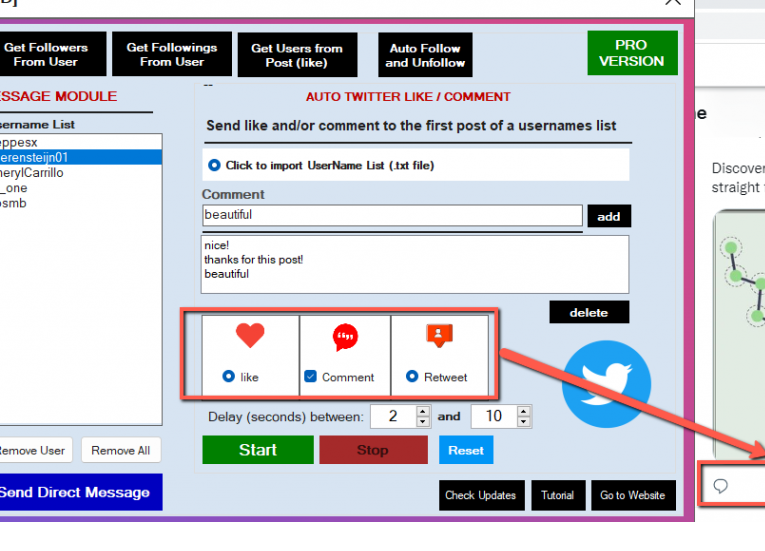The width and height of the screenshot is (765, 551).
Task: Click the delete comment button
Action: (x=589, y=312)
